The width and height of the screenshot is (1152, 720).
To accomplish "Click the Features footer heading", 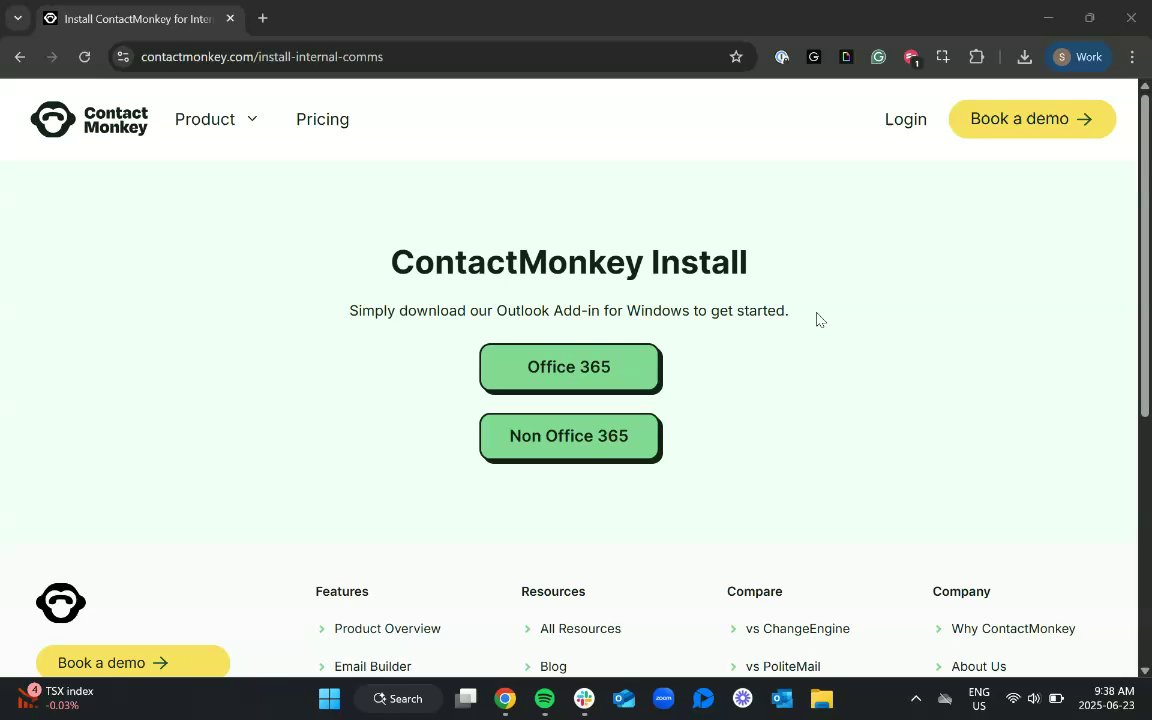I will [342, 591].
